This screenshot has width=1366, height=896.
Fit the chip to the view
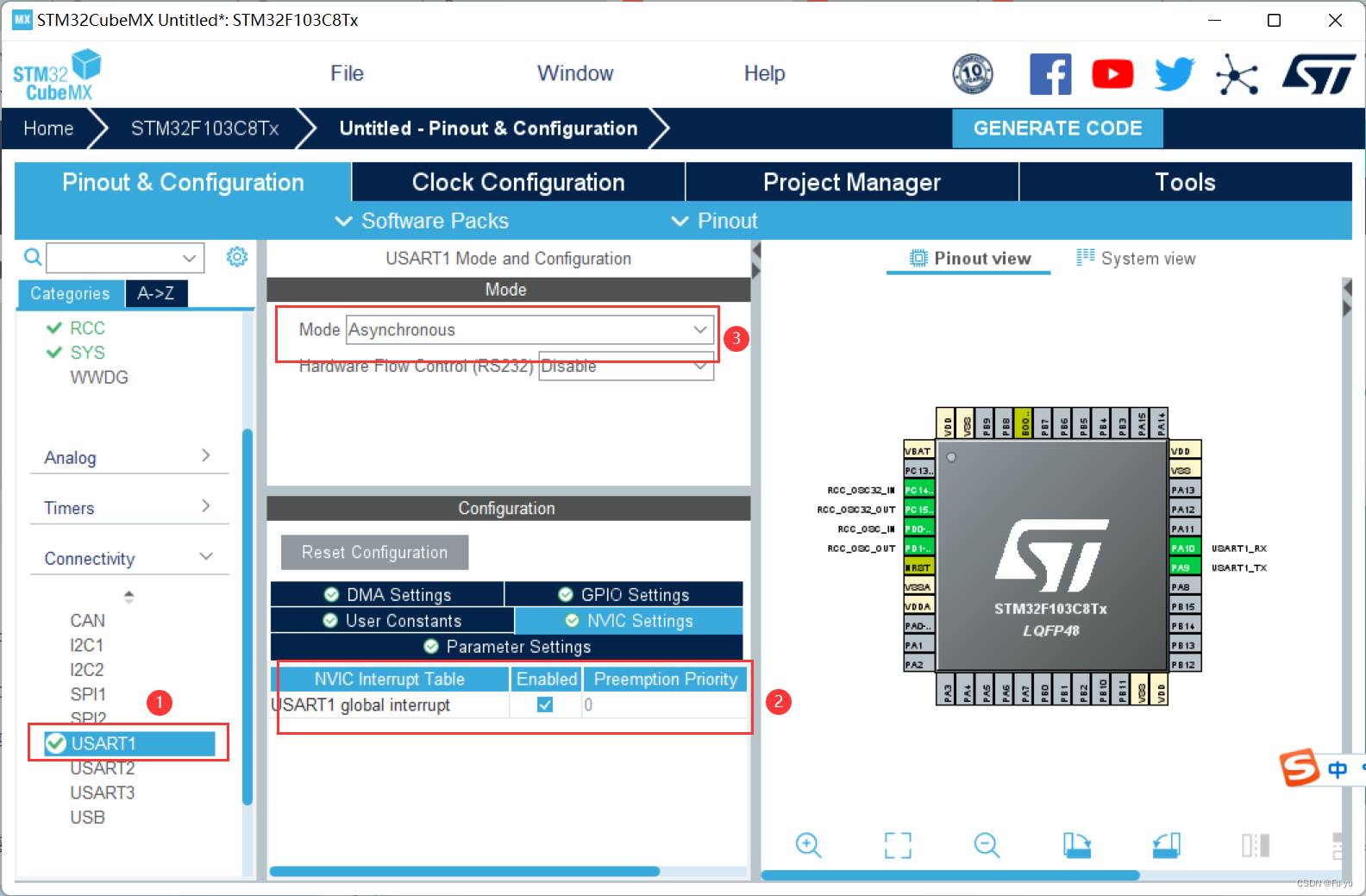[898, 845]
